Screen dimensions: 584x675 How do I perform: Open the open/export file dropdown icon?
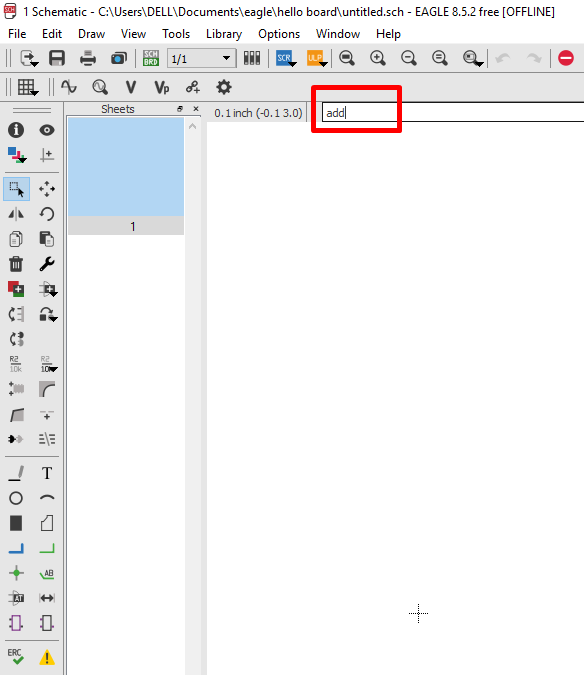tap(29, 58)
